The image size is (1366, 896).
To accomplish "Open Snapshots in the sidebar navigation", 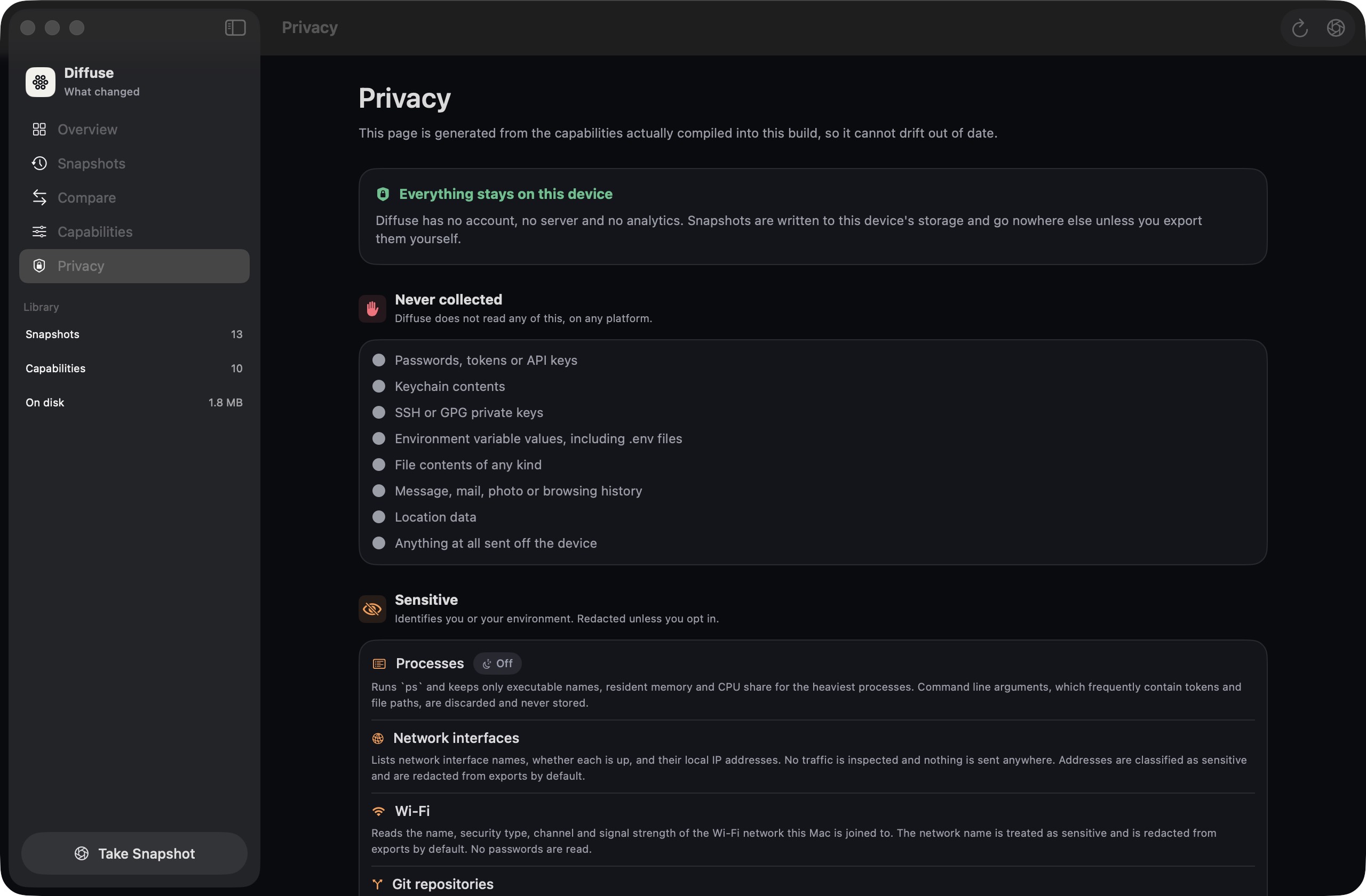I will click(134, 164).
